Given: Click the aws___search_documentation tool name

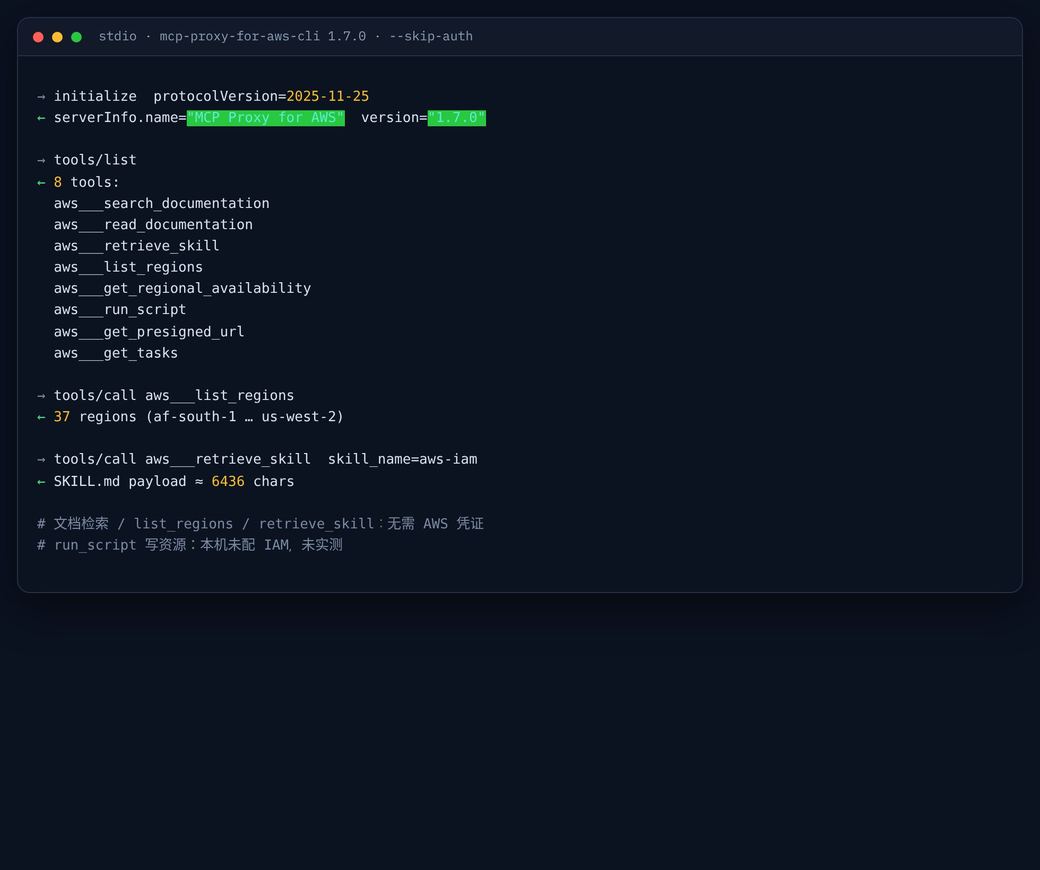Looking at the screenshot, I should pyautogui.click(x=161, y=204).
